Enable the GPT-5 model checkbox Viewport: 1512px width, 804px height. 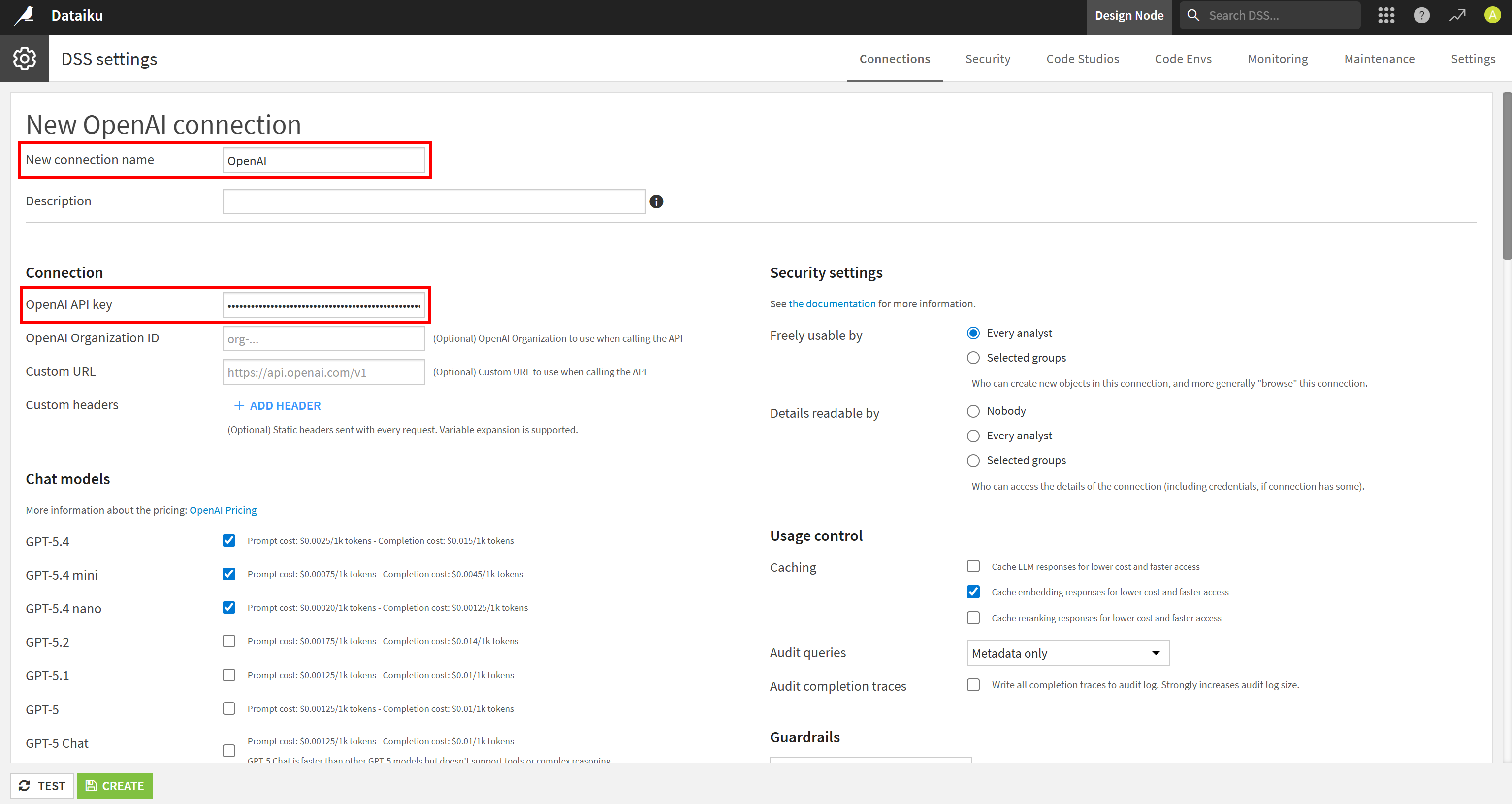229,709
